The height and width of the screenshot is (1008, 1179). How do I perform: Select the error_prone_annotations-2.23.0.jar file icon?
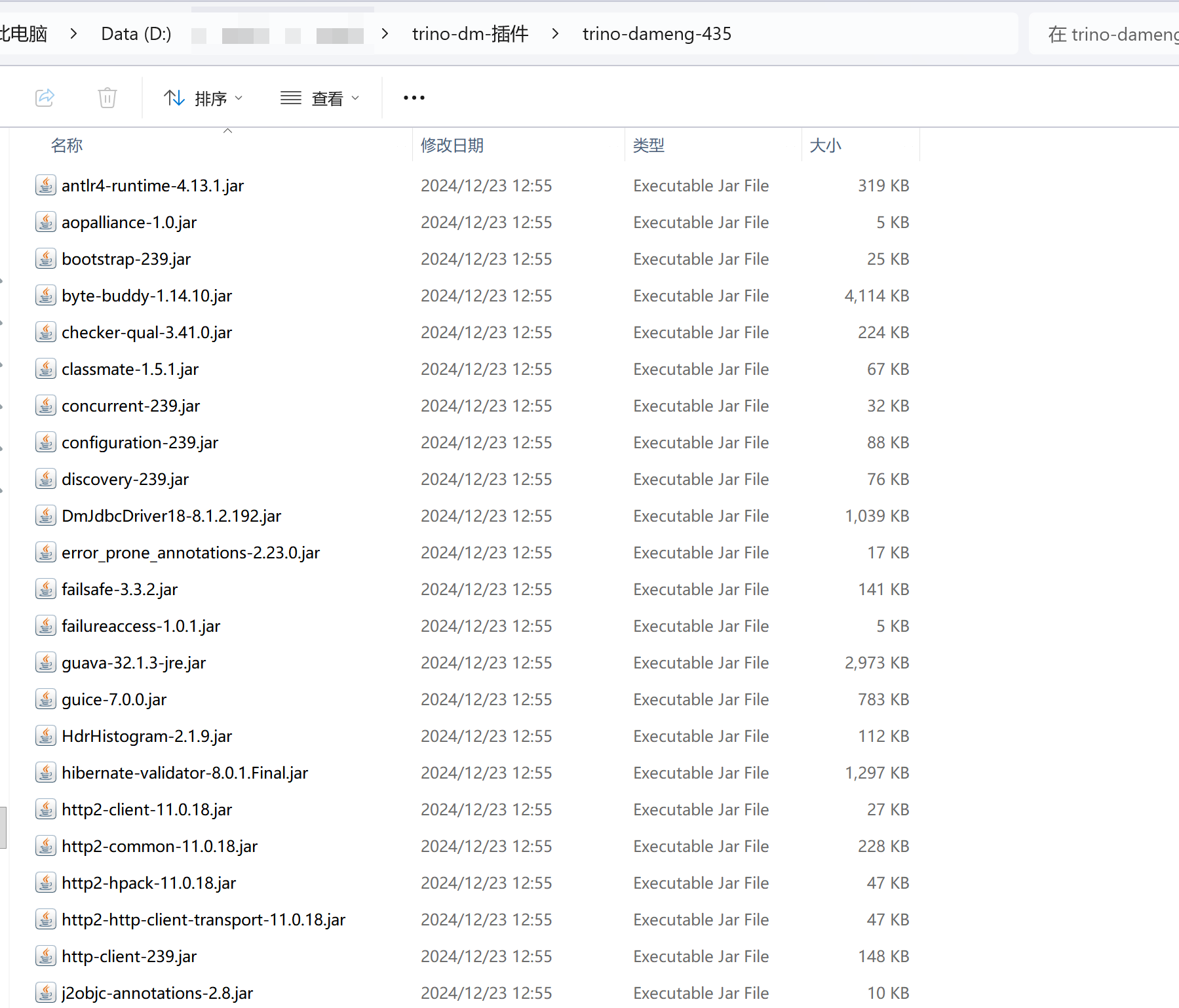pyautogui.click(x=45, y=552)
